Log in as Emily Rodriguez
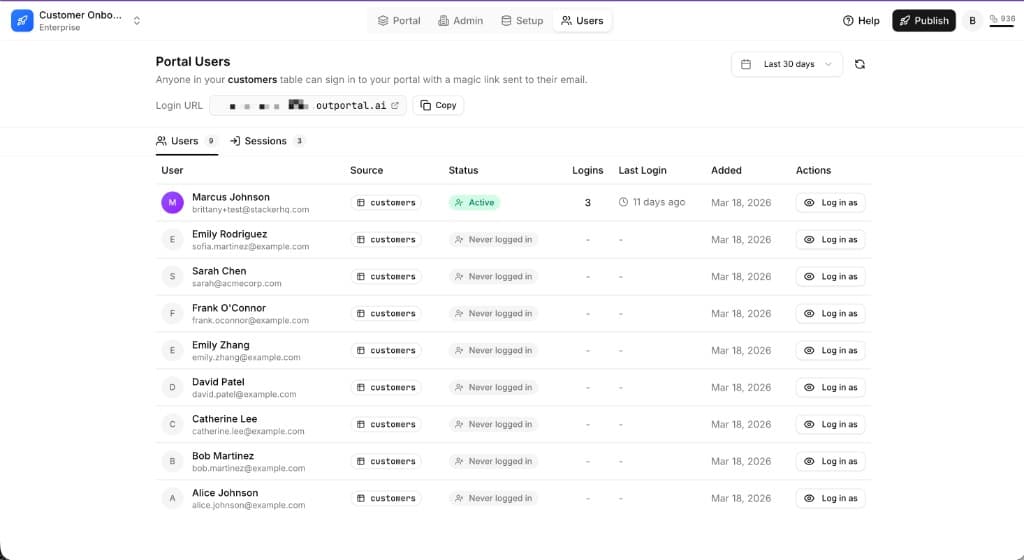This screenshot has width=1024, height=560. (x=831, y=240)
